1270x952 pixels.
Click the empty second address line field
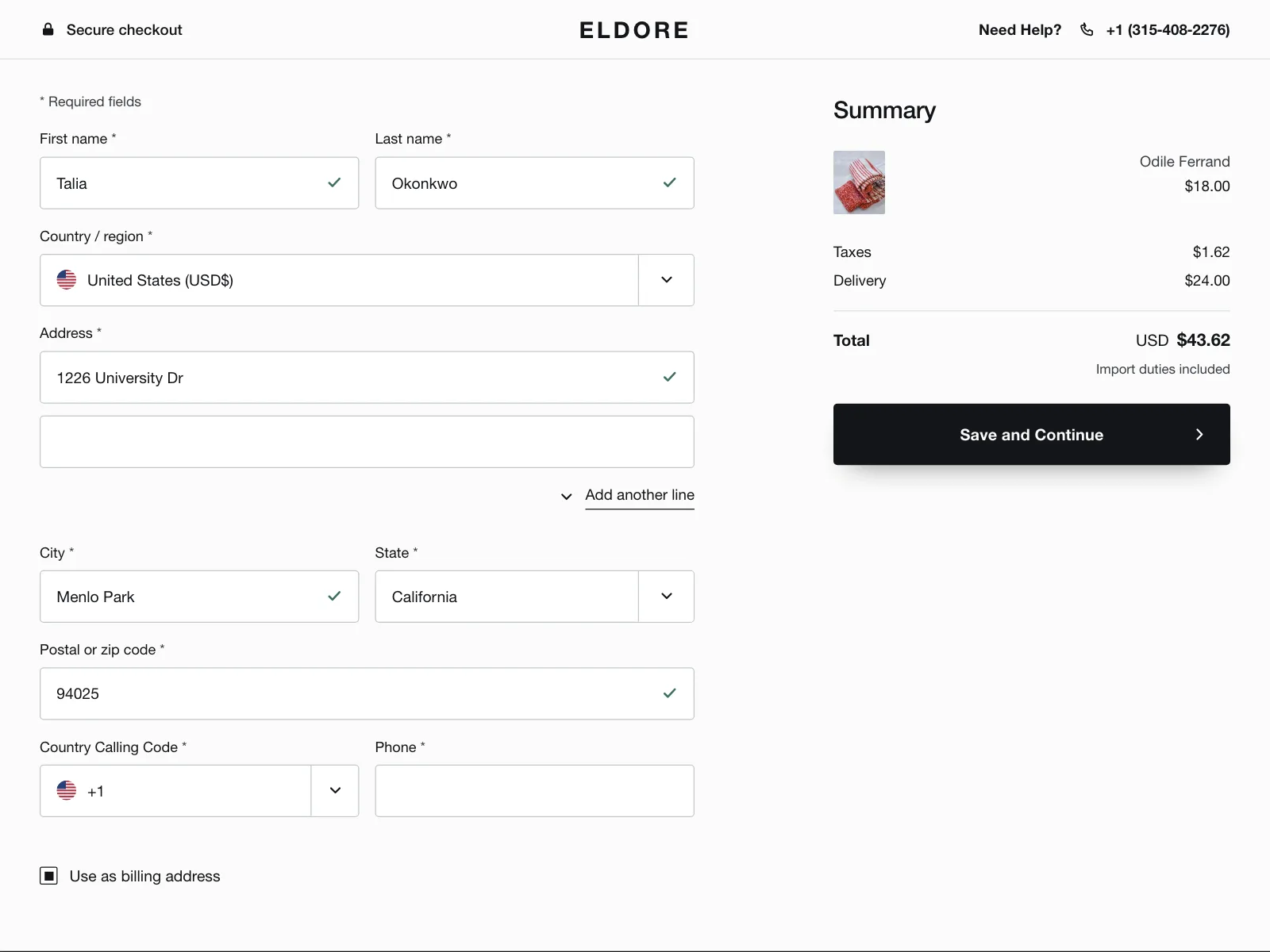(367, 442)
